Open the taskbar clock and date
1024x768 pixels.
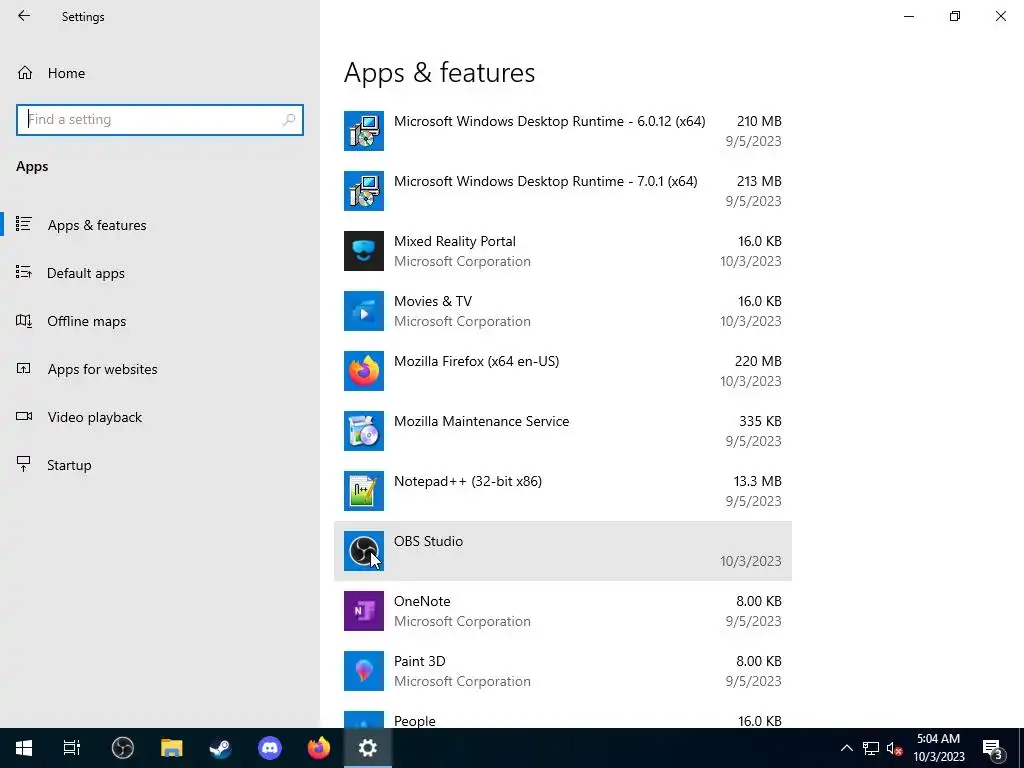(x=938, y=748)
